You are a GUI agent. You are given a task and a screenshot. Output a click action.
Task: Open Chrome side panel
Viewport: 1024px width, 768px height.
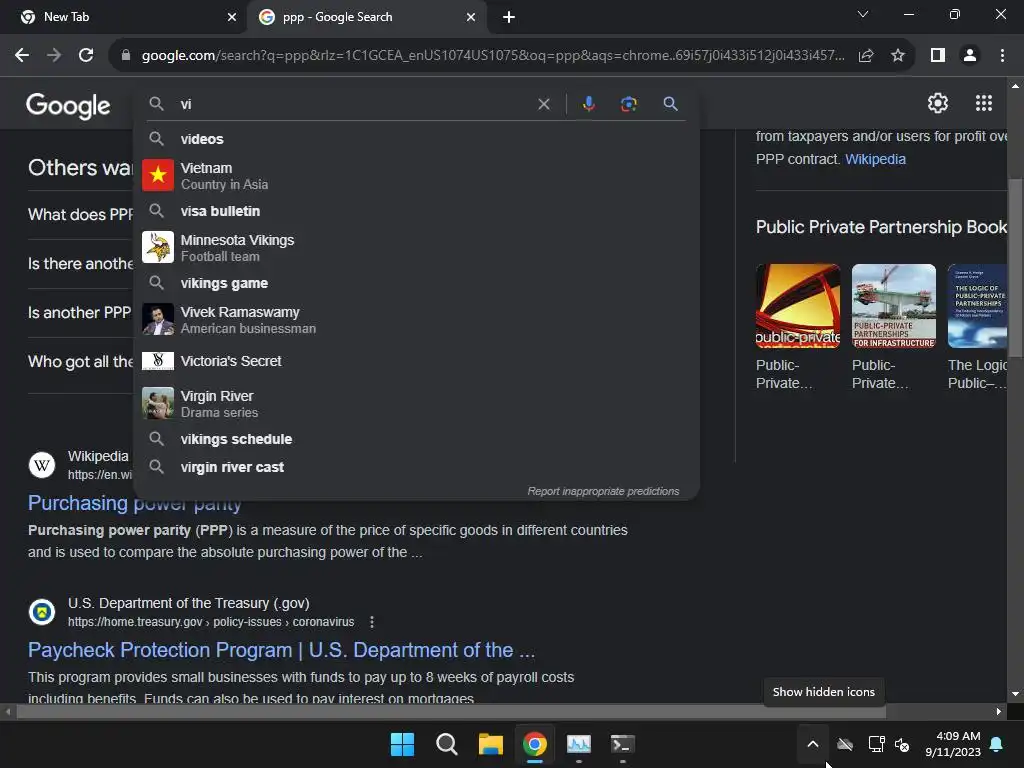click(x=938, y=56)
